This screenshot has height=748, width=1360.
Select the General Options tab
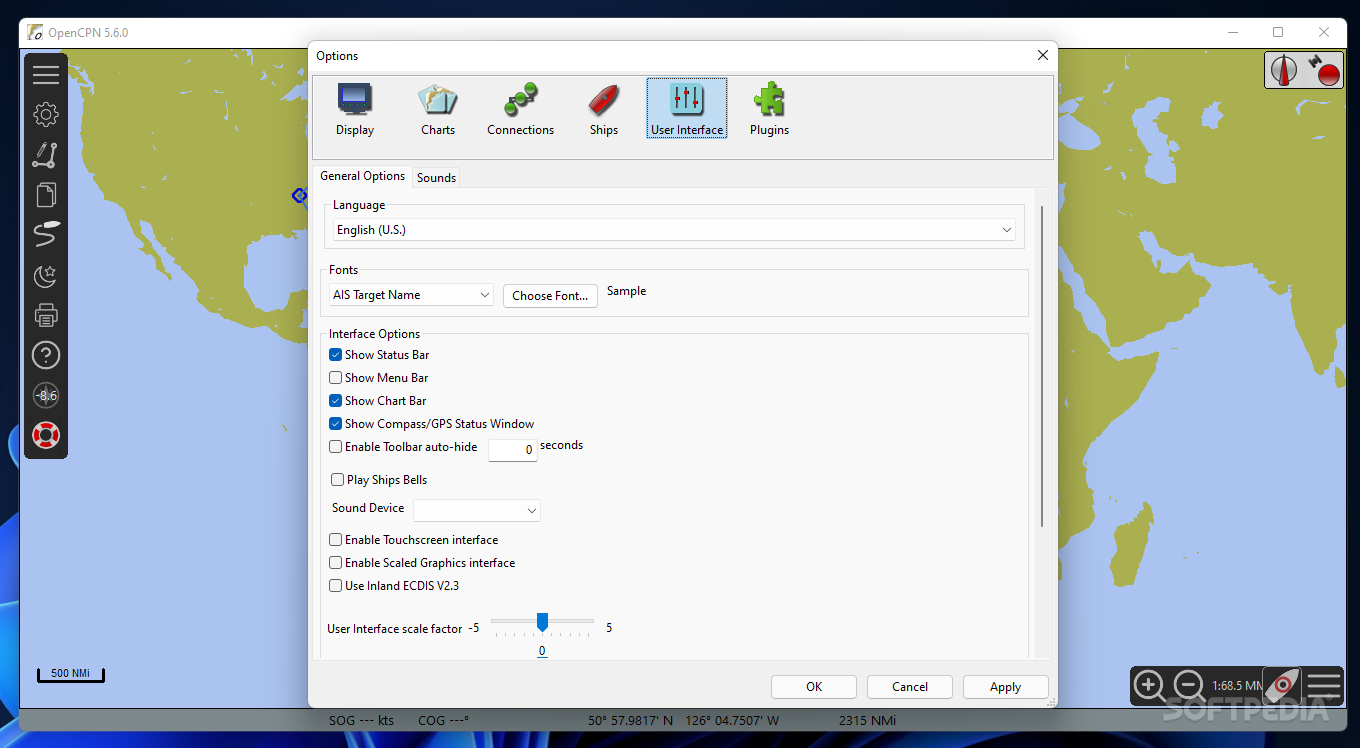pos(362,176)
